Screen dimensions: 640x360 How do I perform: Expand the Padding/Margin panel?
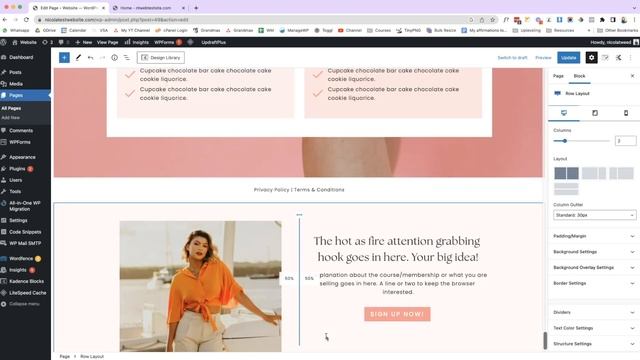[x=594, y=236]
